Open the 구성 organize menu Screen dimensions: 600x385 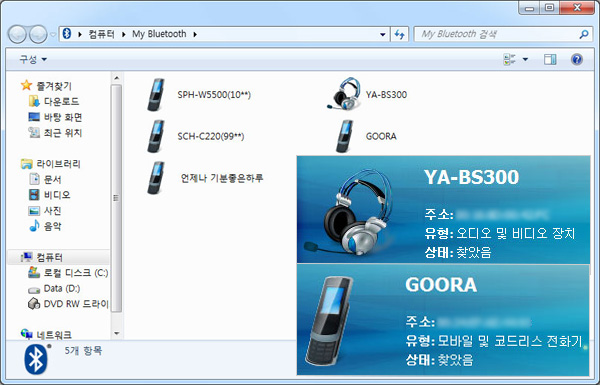tap(33, 59)
